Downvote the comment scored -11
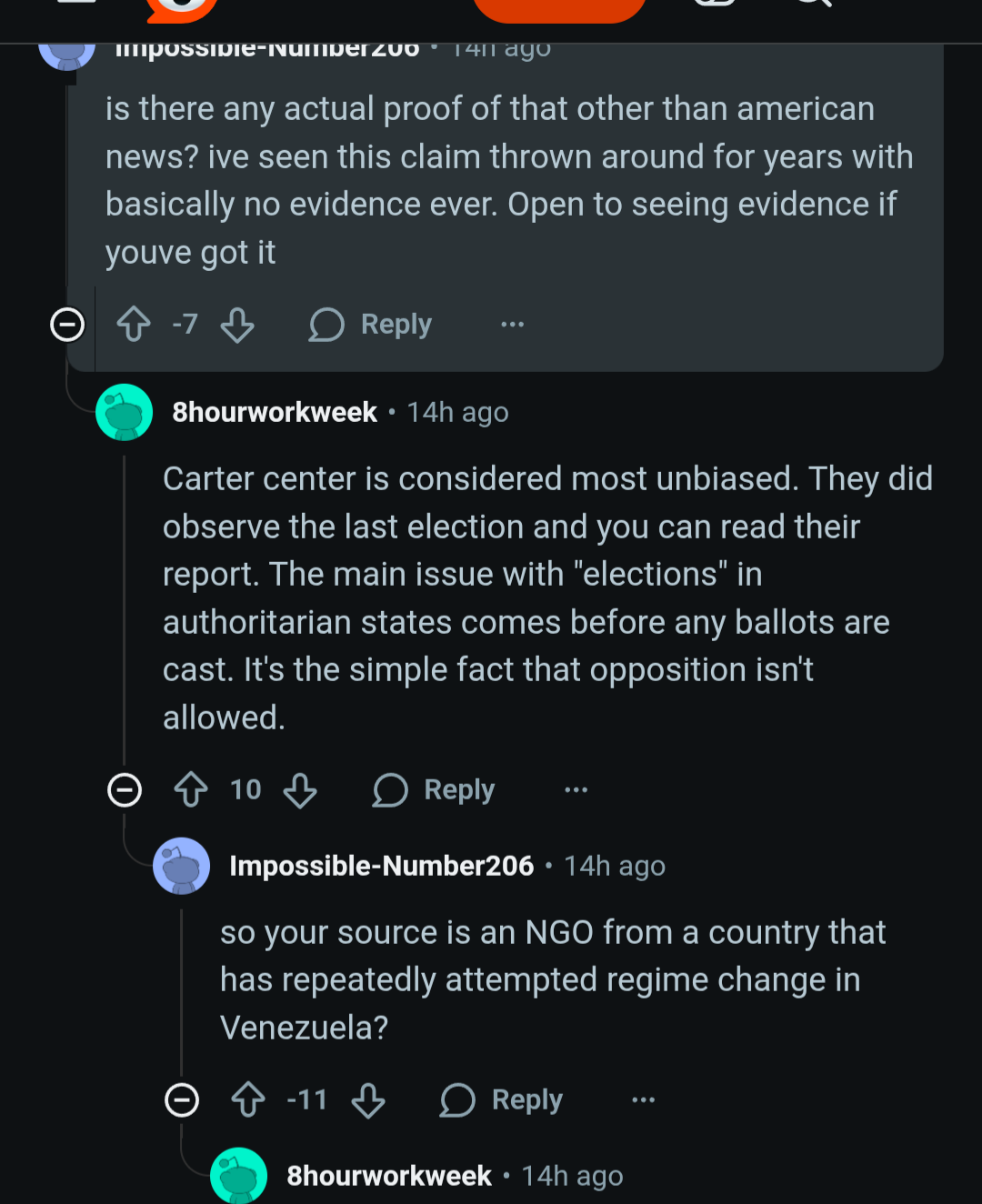This screenshot has width=982, height=1204. [x=368, y=1099]
